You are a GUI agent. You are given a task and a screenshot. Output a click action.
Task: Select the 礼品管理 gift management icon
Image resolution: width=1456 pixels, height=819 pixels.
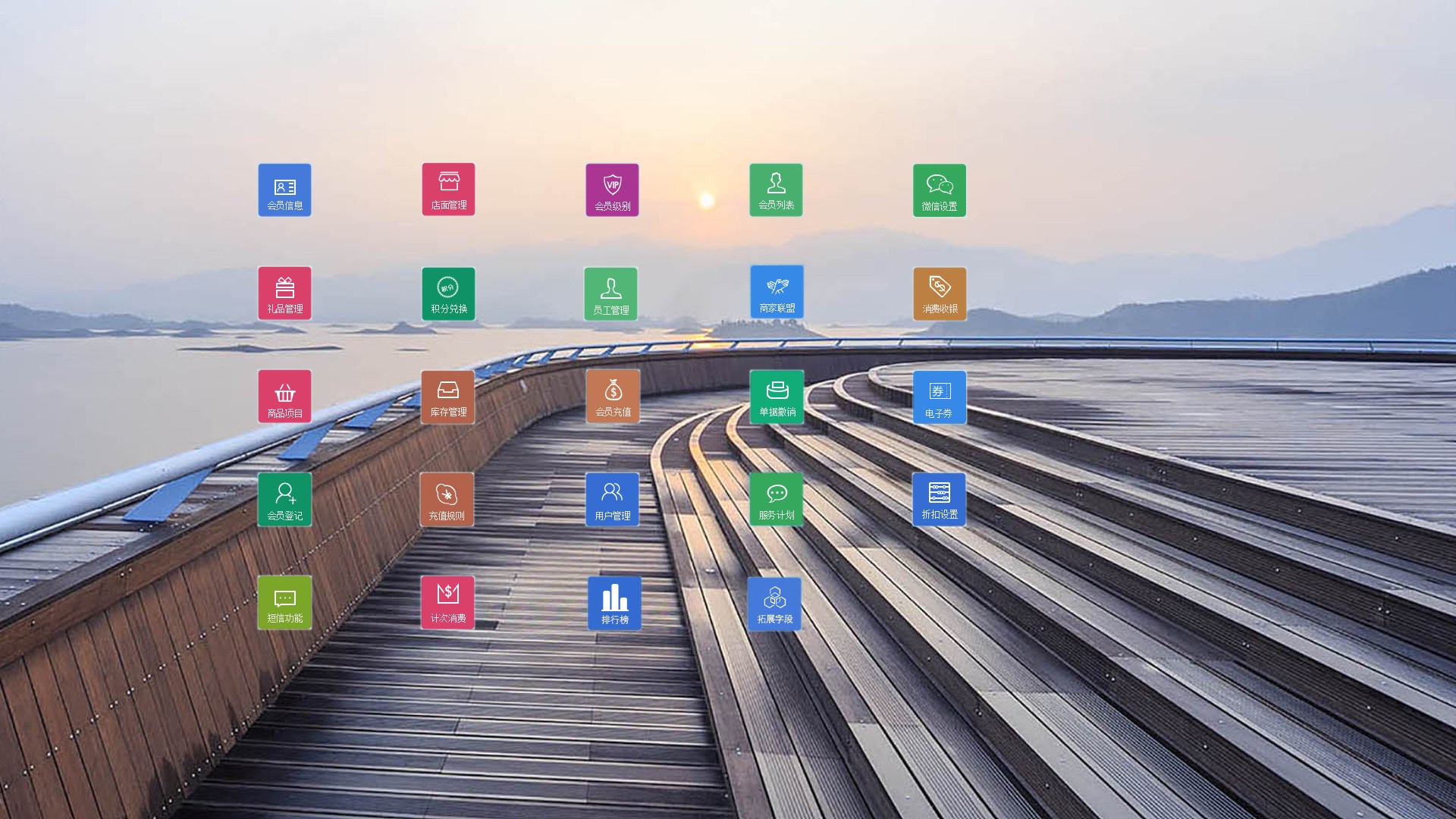tap(284, 293)
